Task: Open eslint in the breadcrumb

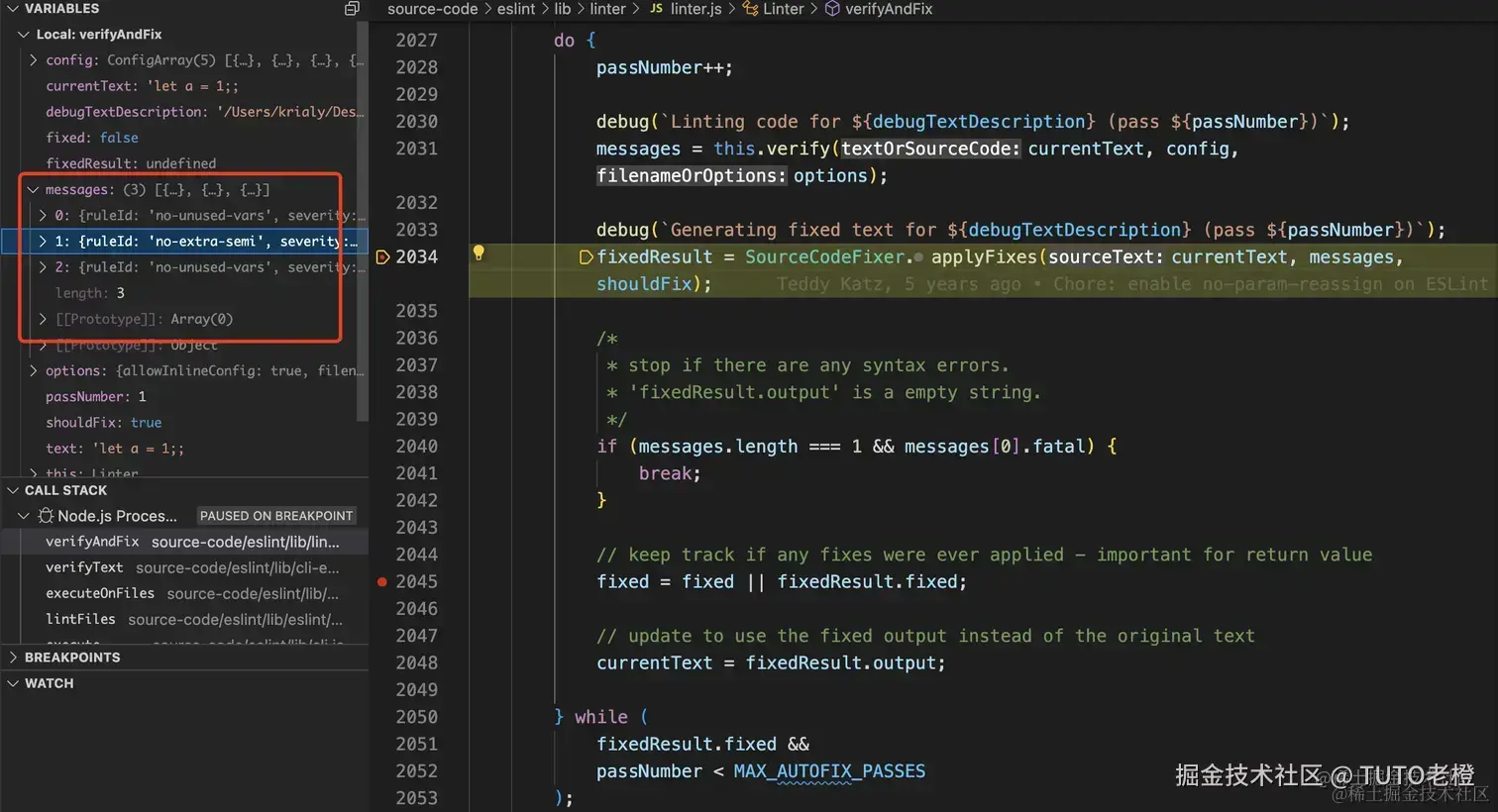Action: [x=516, y=9]
